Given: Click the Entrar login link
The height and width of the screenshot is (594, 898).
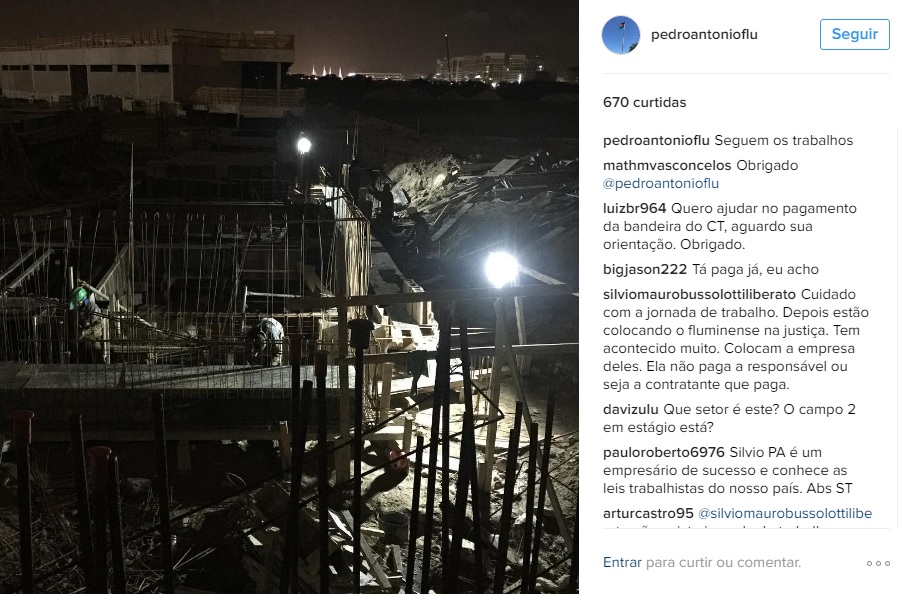Looking at the screenshot, I should (x=622, y=562).
